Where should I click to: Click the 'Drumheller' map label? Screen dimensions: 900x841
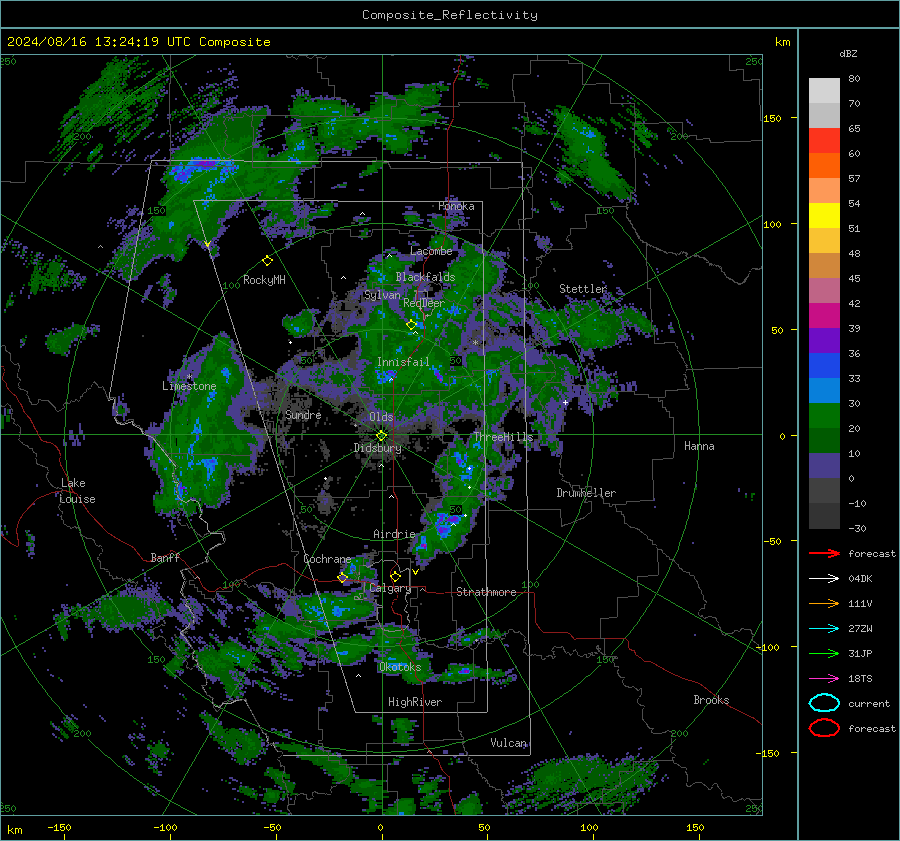(586, 493)
